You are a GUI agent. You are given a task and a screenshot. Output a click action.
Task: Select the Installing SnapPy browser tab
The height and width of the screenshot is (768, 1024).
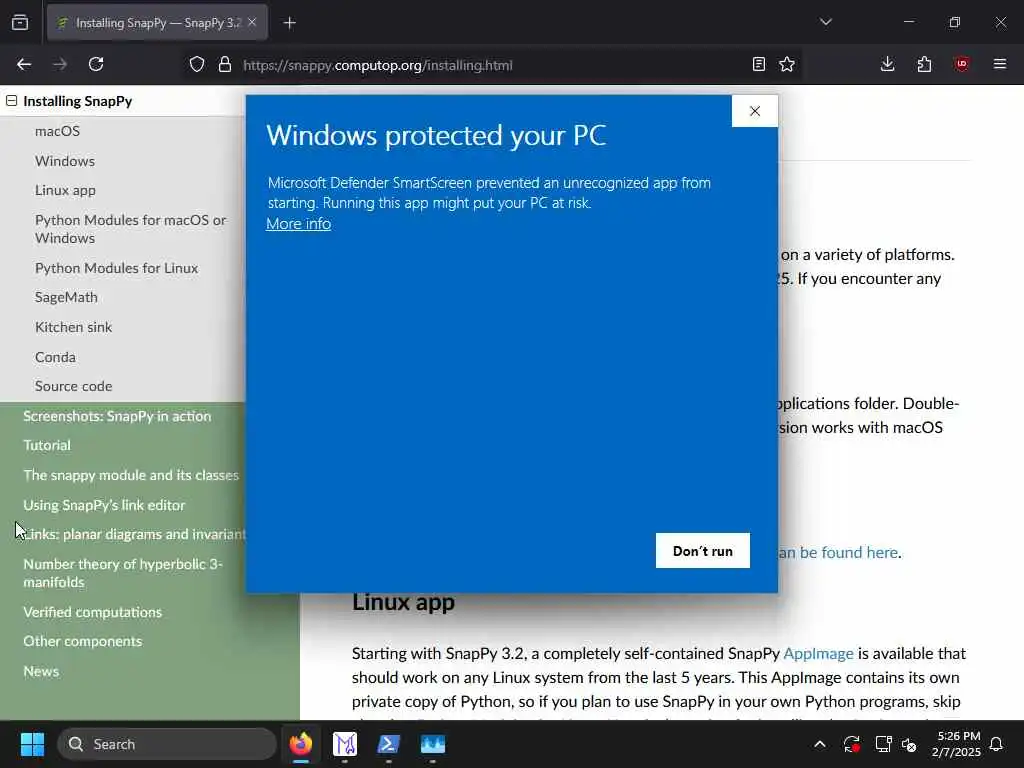click(157, 23)
